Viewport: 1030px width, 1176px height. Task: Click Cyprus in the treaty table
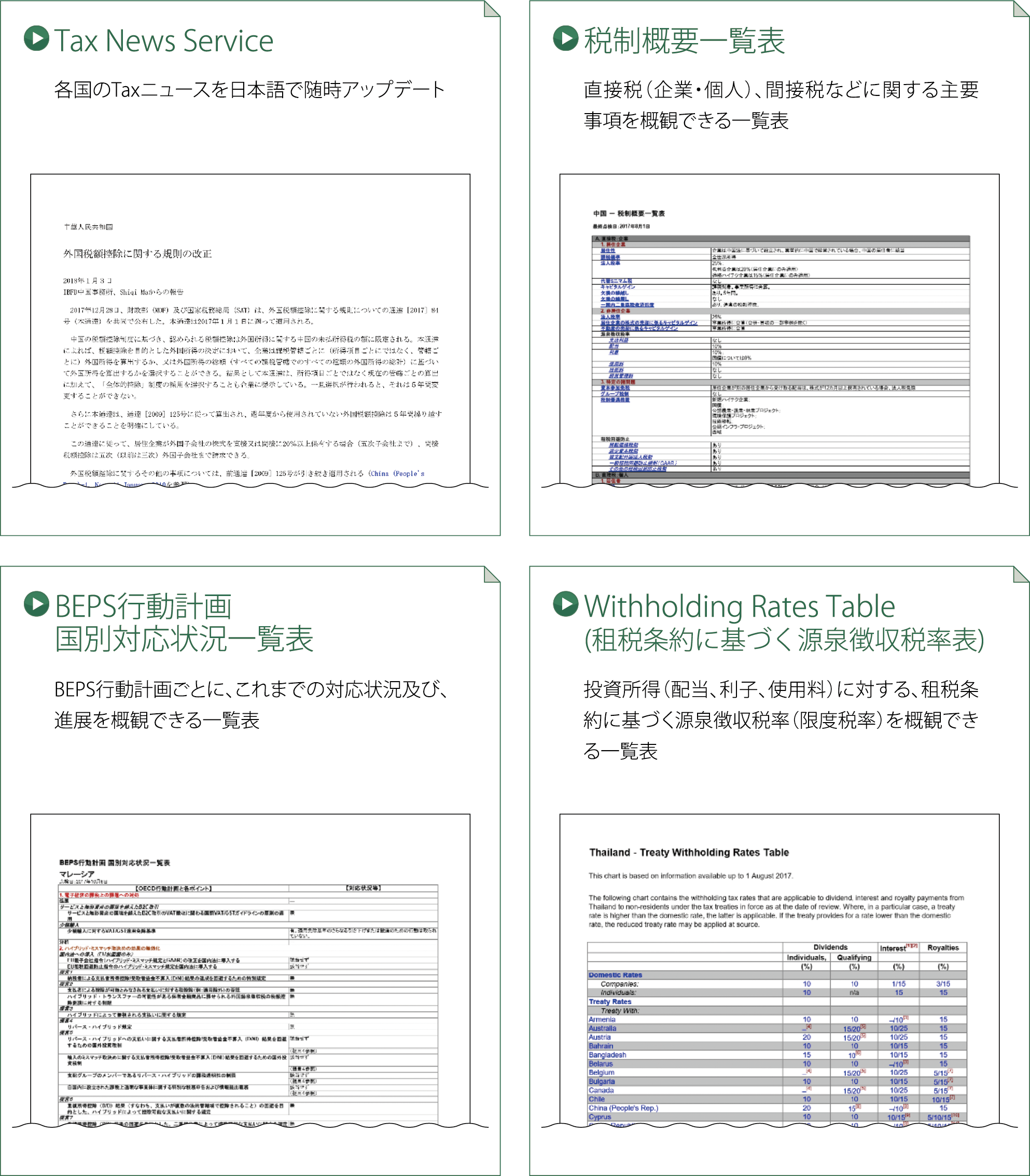(600, 1117)
